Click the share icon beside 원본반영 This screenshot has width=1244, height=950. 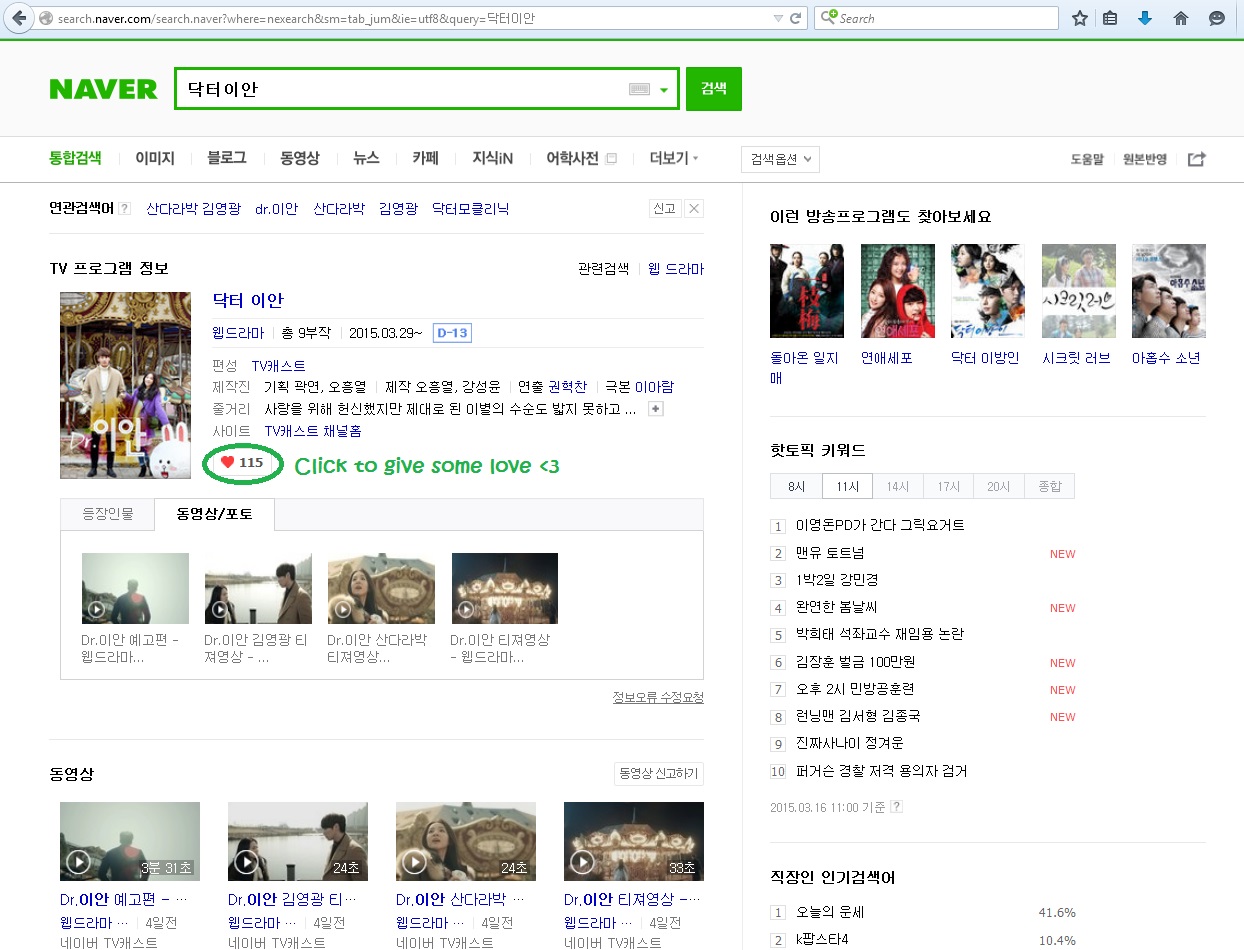click(1196, 159)
